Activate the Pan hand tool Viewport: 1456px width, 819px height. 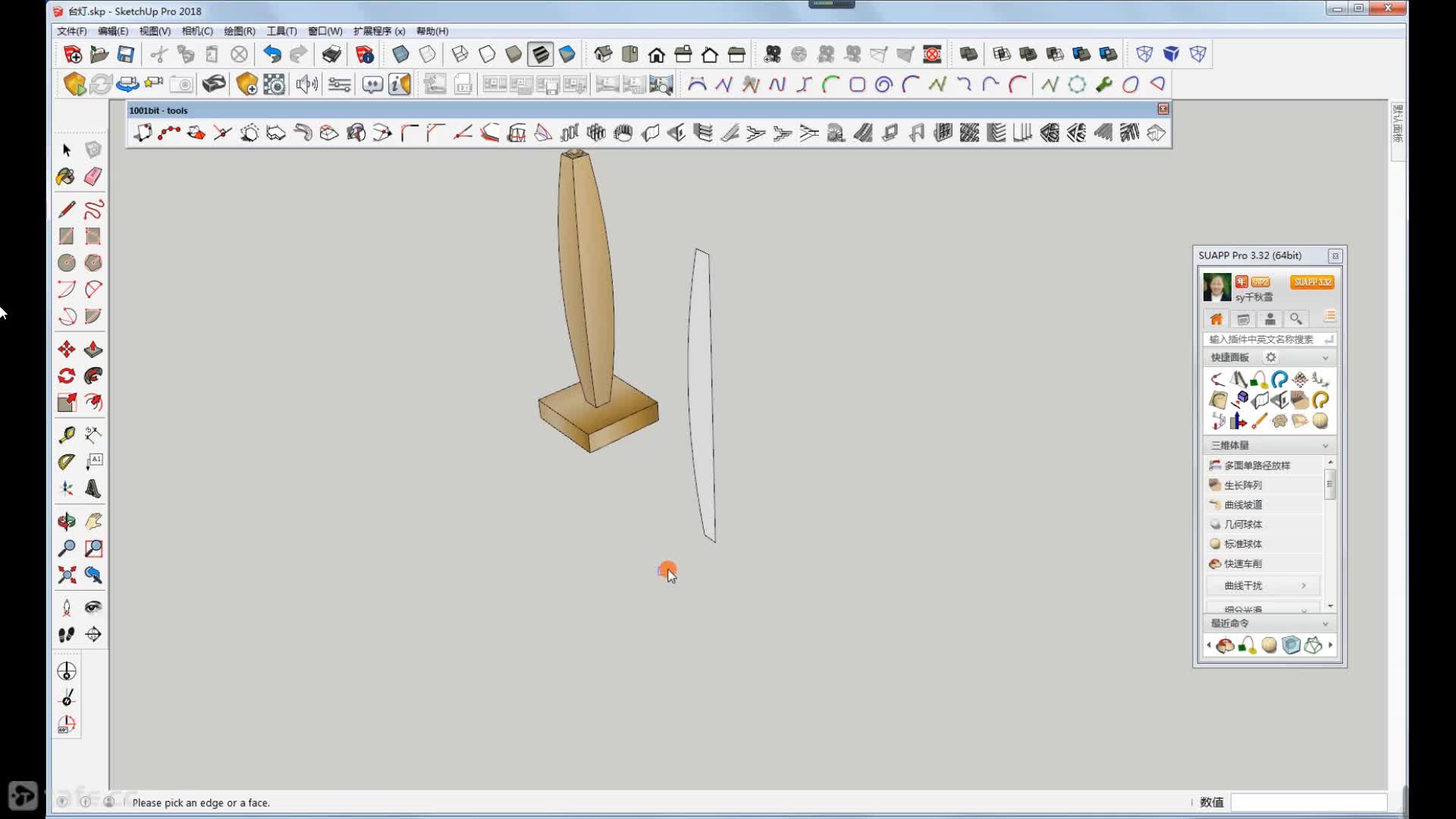pyautogui.click(x=93, y=521)
